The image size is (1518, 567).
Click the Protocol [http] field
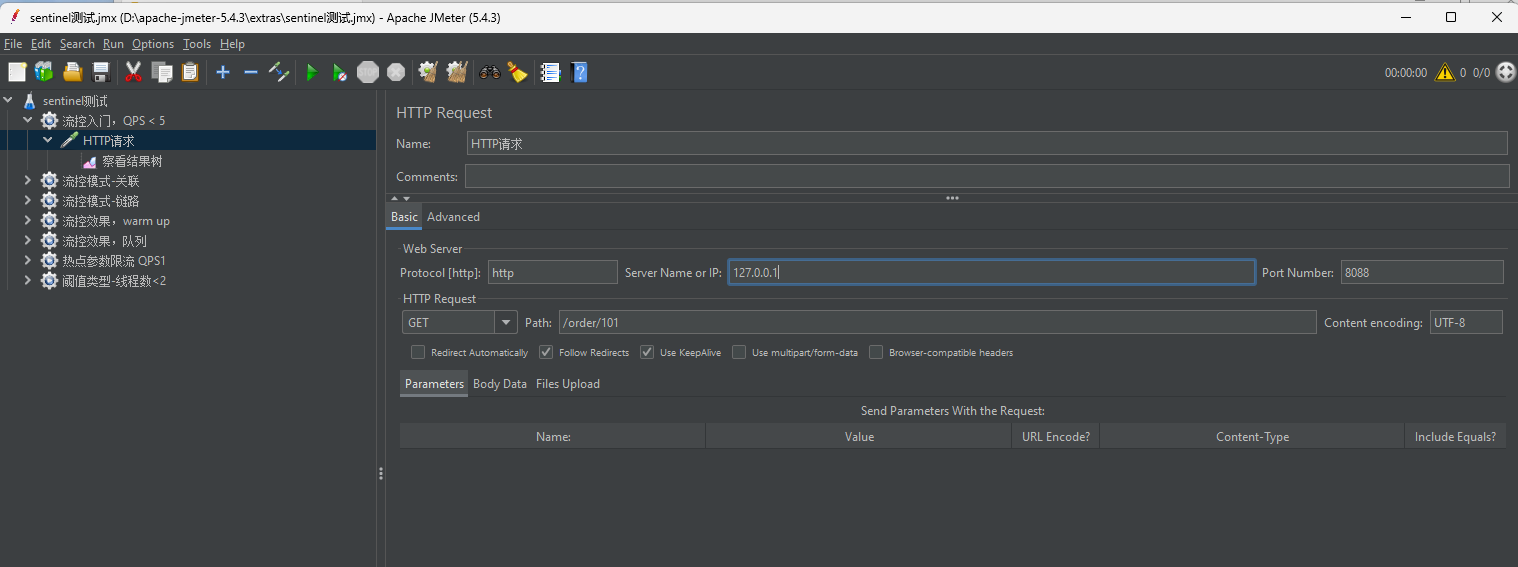pyautogui.click(x=553, y=272)
